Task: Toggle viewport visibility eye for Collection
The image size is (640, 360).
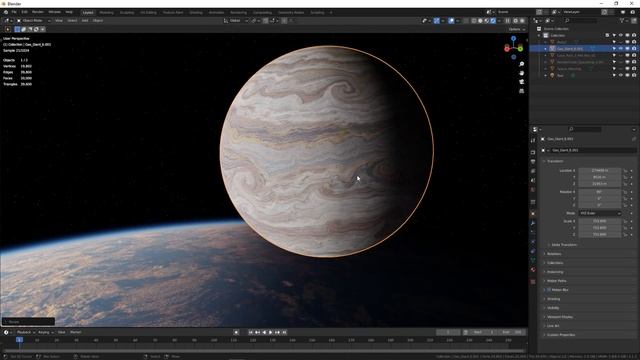Action: pyautogui.click(x=621, y=36)
